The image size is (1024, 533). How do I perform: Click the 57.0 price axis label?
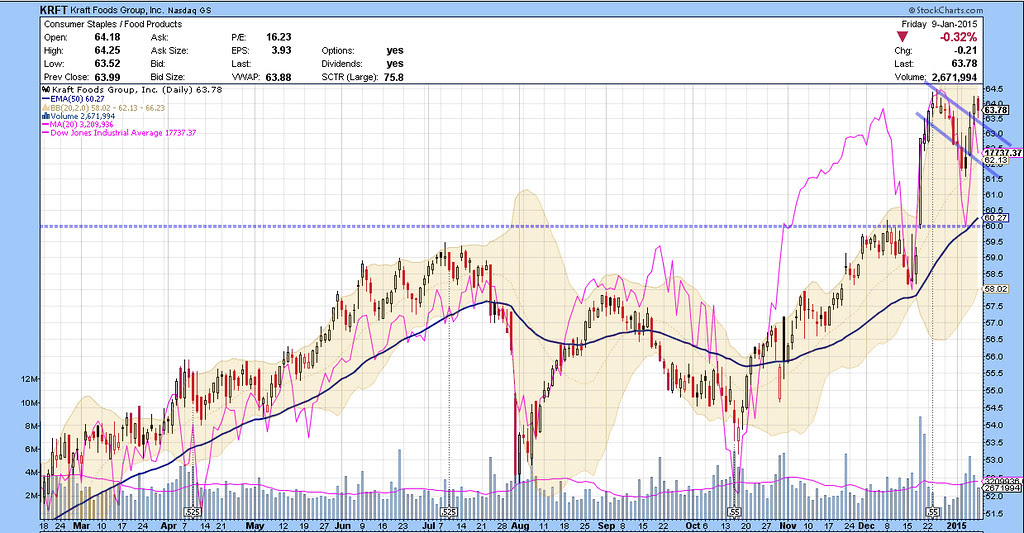point(996,323)
